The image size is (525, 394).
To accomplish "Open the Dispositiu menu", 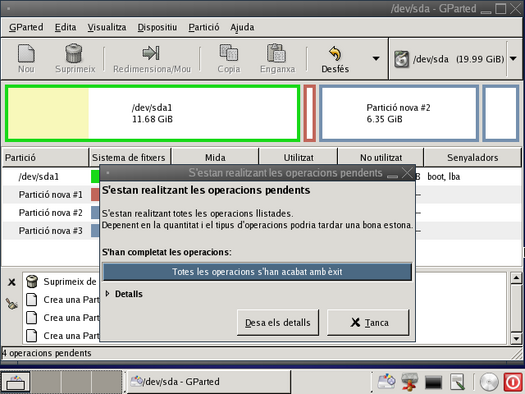I will pyautogui.click(x=157, y=27).
